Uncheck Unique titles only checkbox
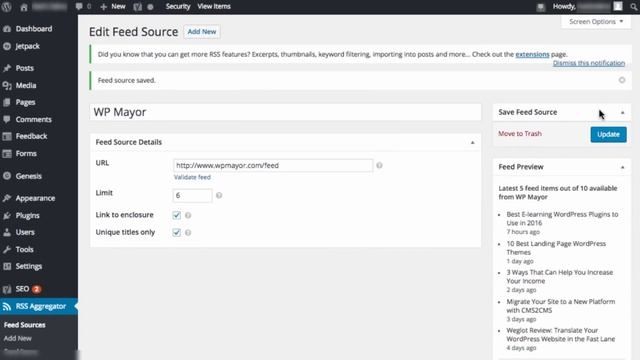Screen dimensions: 640x360 pyautogui.click(x=176, y=233)
